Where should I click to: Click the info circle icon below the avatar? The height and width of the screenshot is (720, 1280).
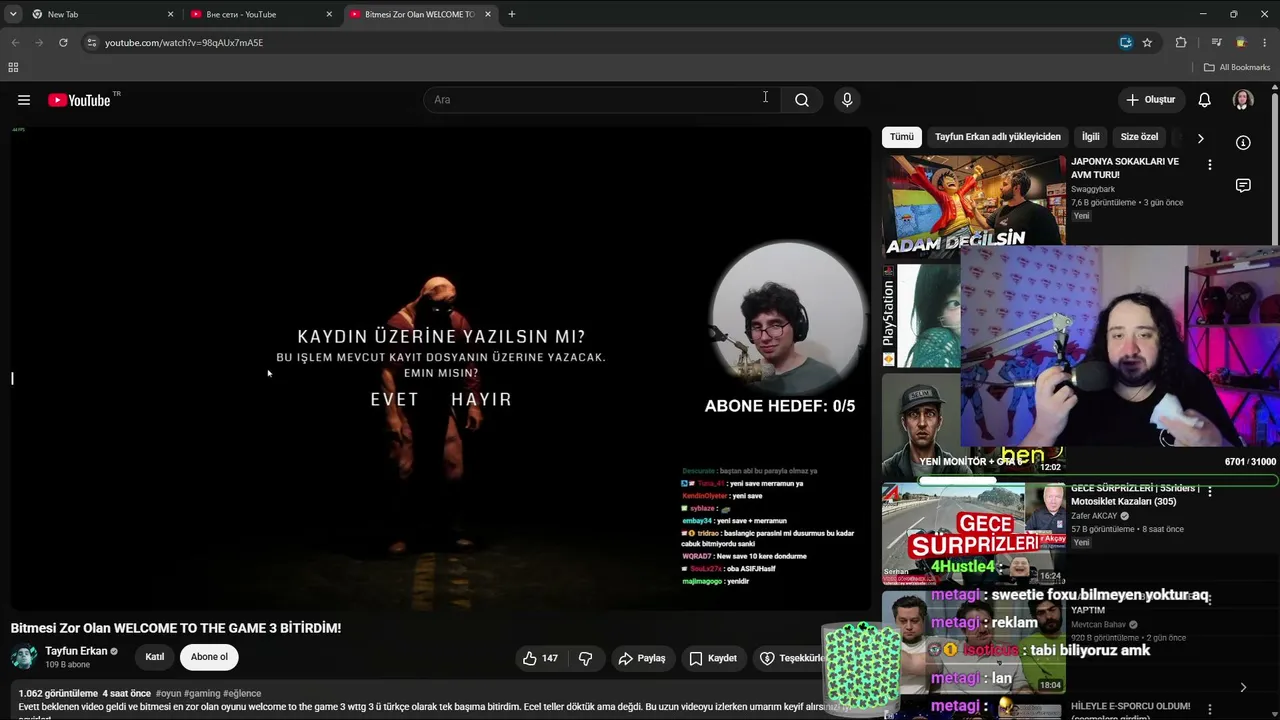pyautogui.click(x=1243, y=142)
